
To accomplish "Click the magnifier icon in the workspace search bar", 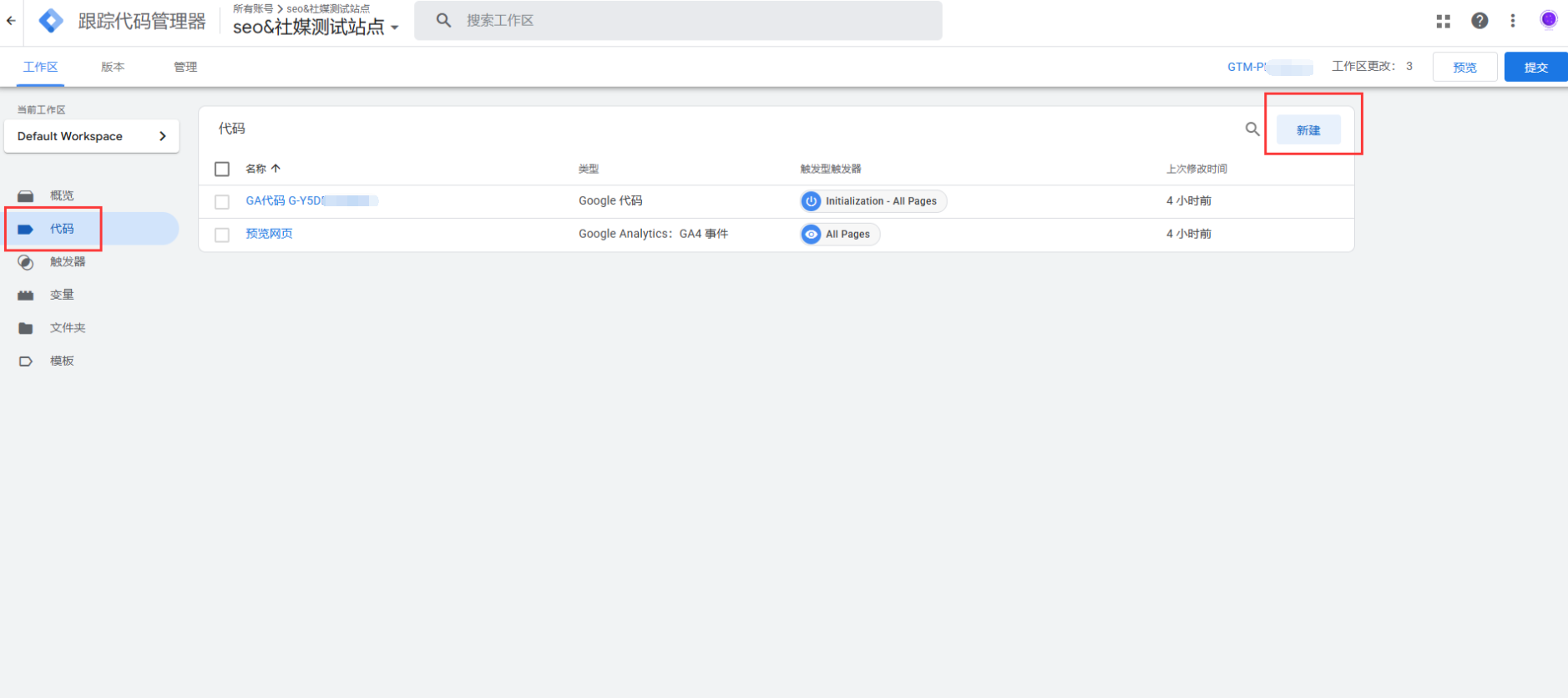I will (444, 20).
